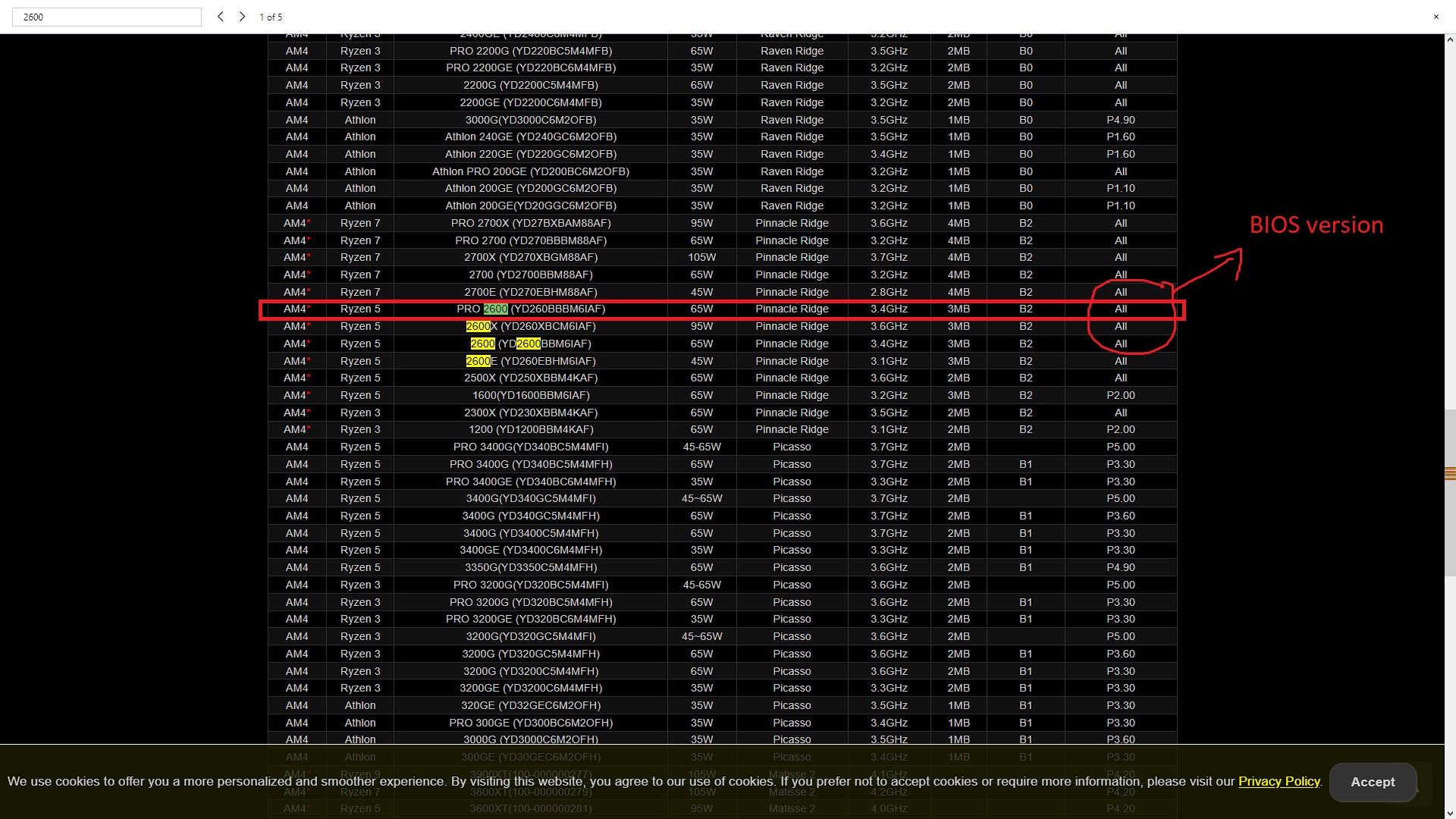The height and width of the screenshot is (819, 1456).
Task: Close the find bar with X
Action: pyautogui.click(x=1436, y=17)
